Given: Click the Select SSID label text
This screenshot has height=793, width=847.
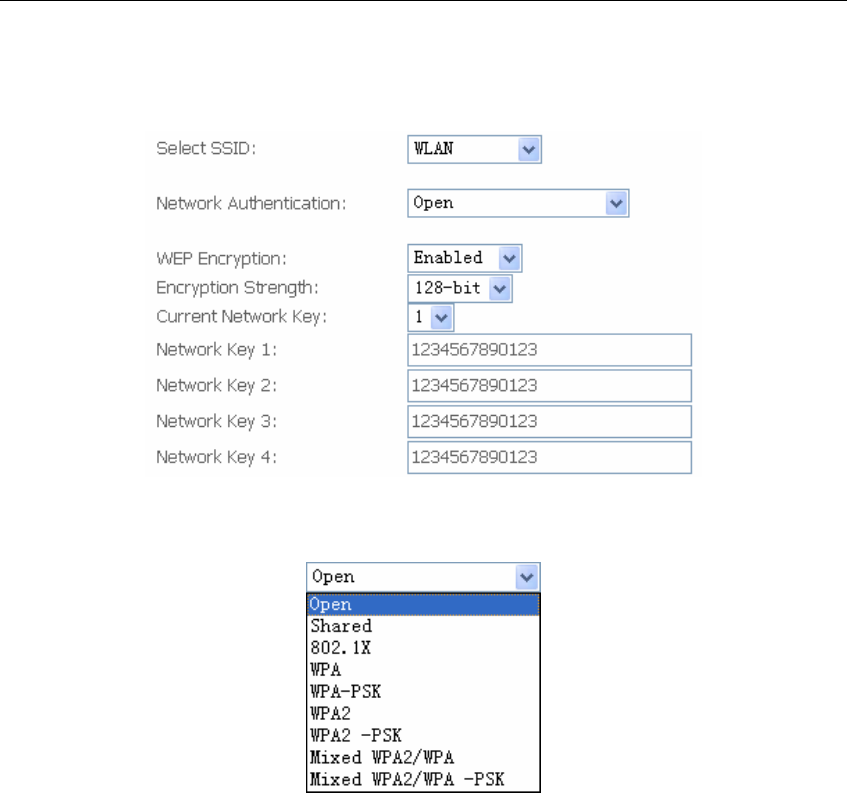Looking at the screenshot, I should pos(206,149).
